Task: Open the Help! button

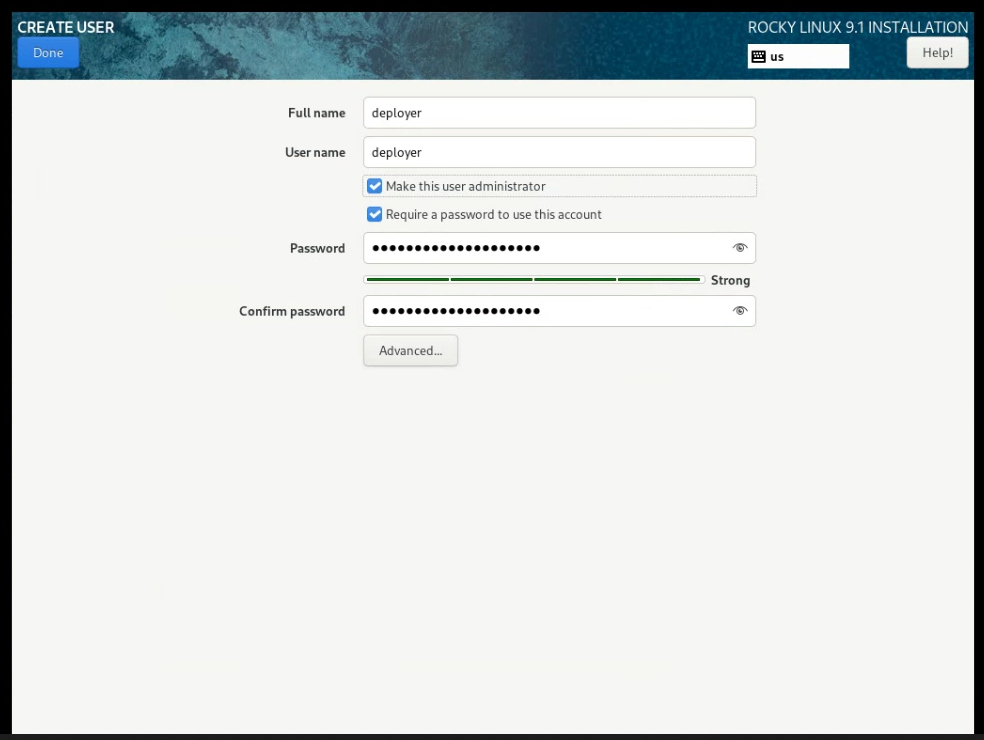Action: tap(937, 53)
